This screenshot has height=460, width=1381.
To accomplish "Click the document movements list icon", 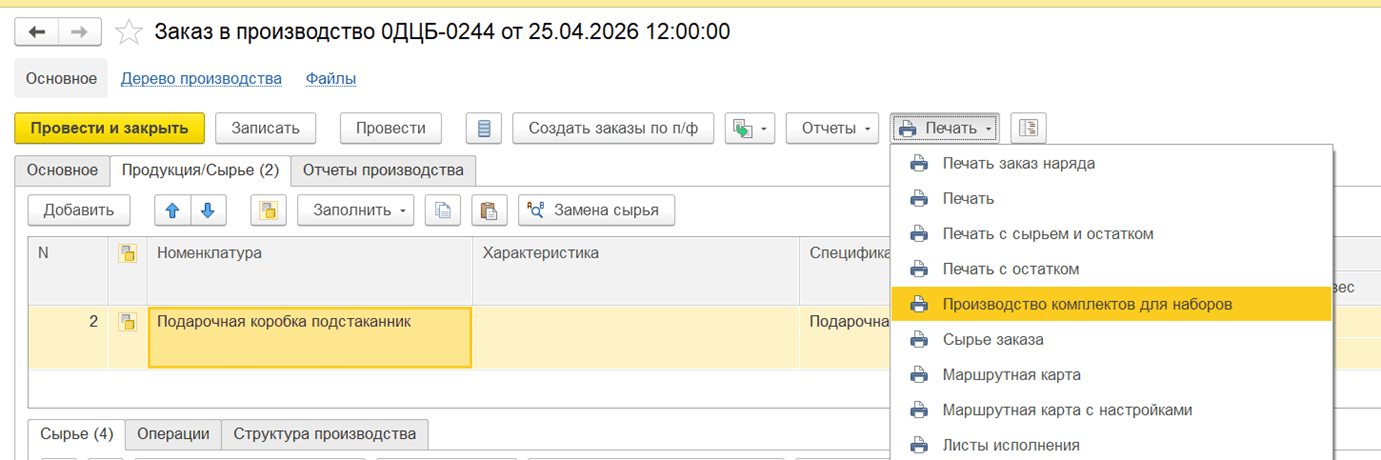I will 484,128.
